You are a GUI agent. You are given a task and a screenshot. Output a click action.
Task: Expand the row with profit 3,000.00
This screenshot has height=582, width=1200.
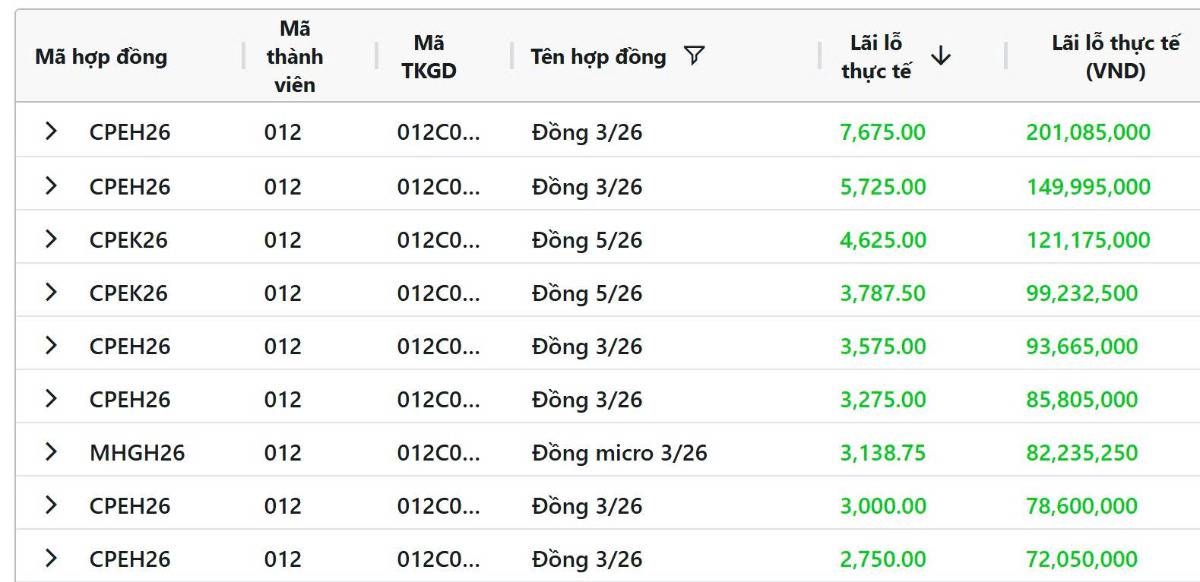[51, 505]
